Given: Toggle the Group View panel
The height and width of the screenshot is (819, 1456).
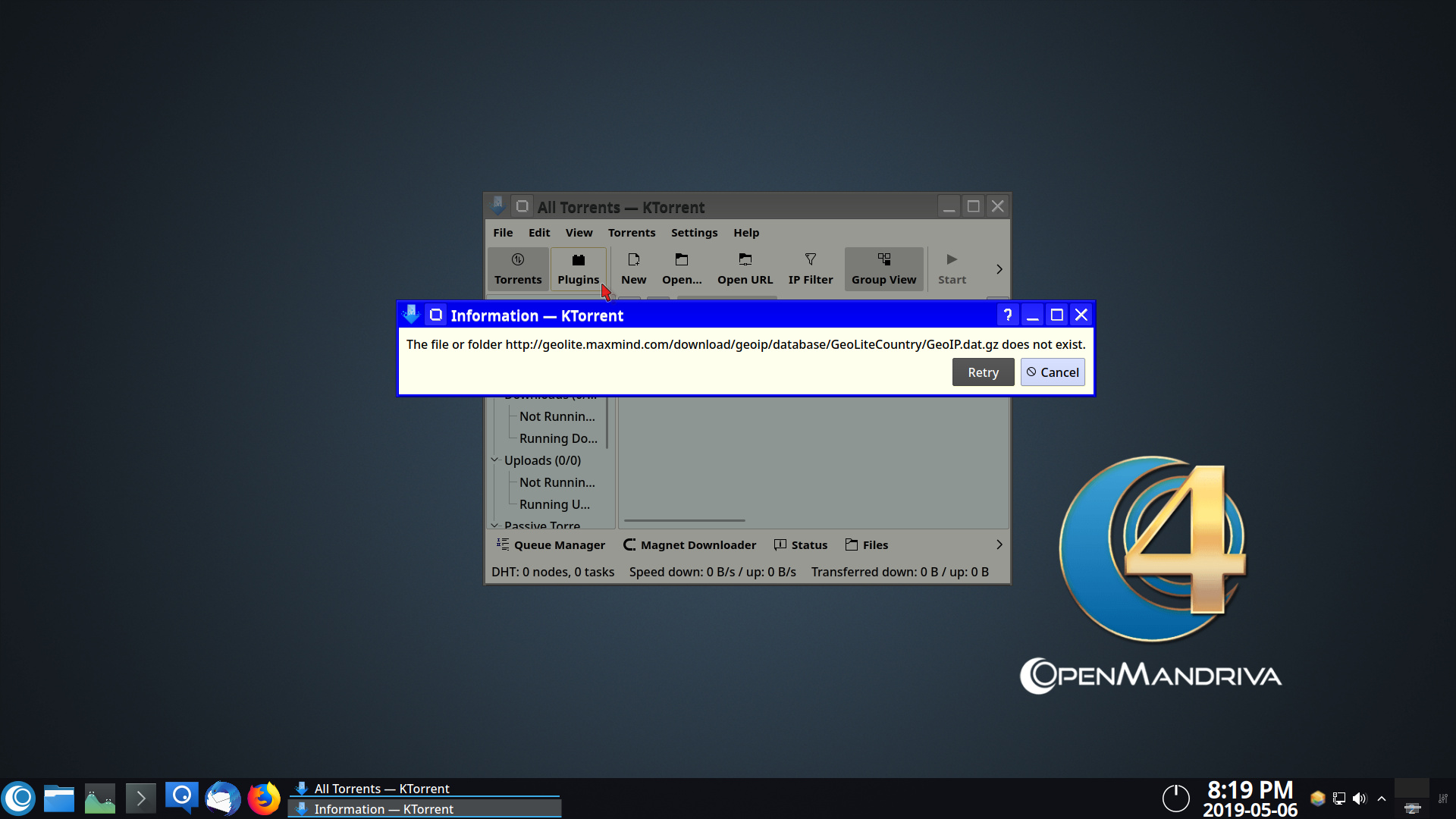Looking at the screenshot, I should tap(883, 269).
